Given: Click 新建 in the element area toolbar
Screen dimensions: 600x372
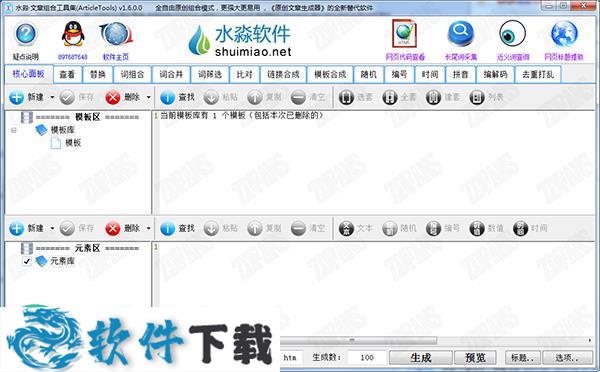Looking at the screenshot, I should click(26, 228).
